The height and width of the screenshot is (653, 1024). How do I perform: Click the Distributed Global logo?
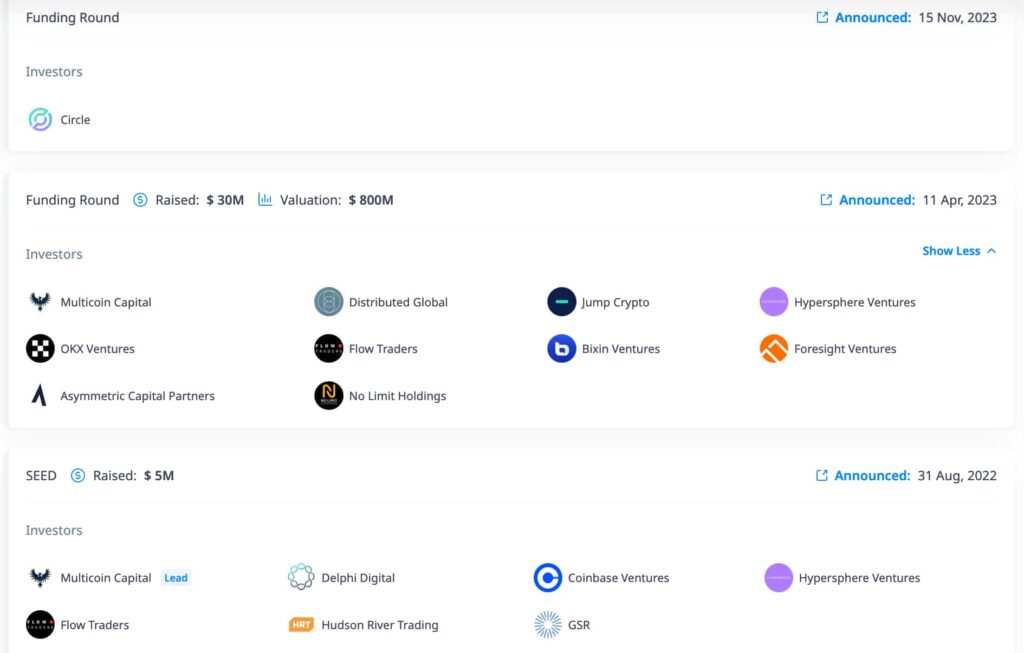pos(328,302)
